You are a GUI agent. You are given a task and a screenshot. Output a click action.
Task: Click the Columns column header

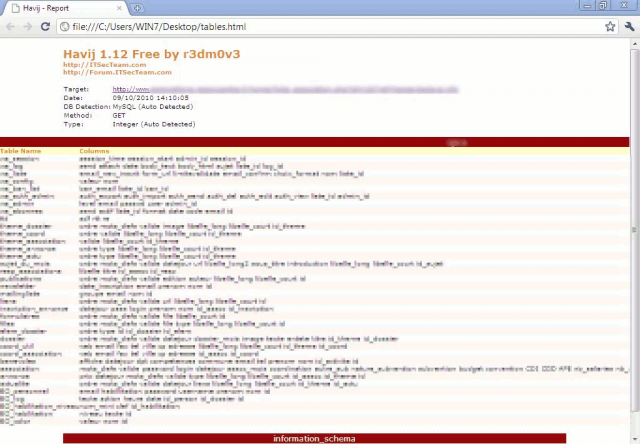coord(95,151)
